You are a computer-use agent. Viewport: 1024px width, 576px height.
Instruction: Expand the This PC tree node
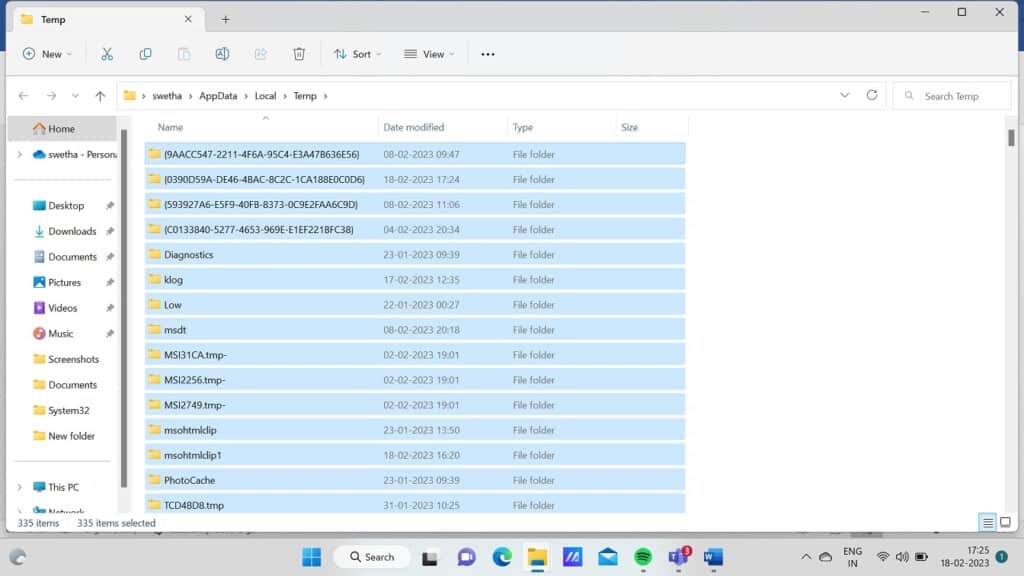(x=19, y=487)
